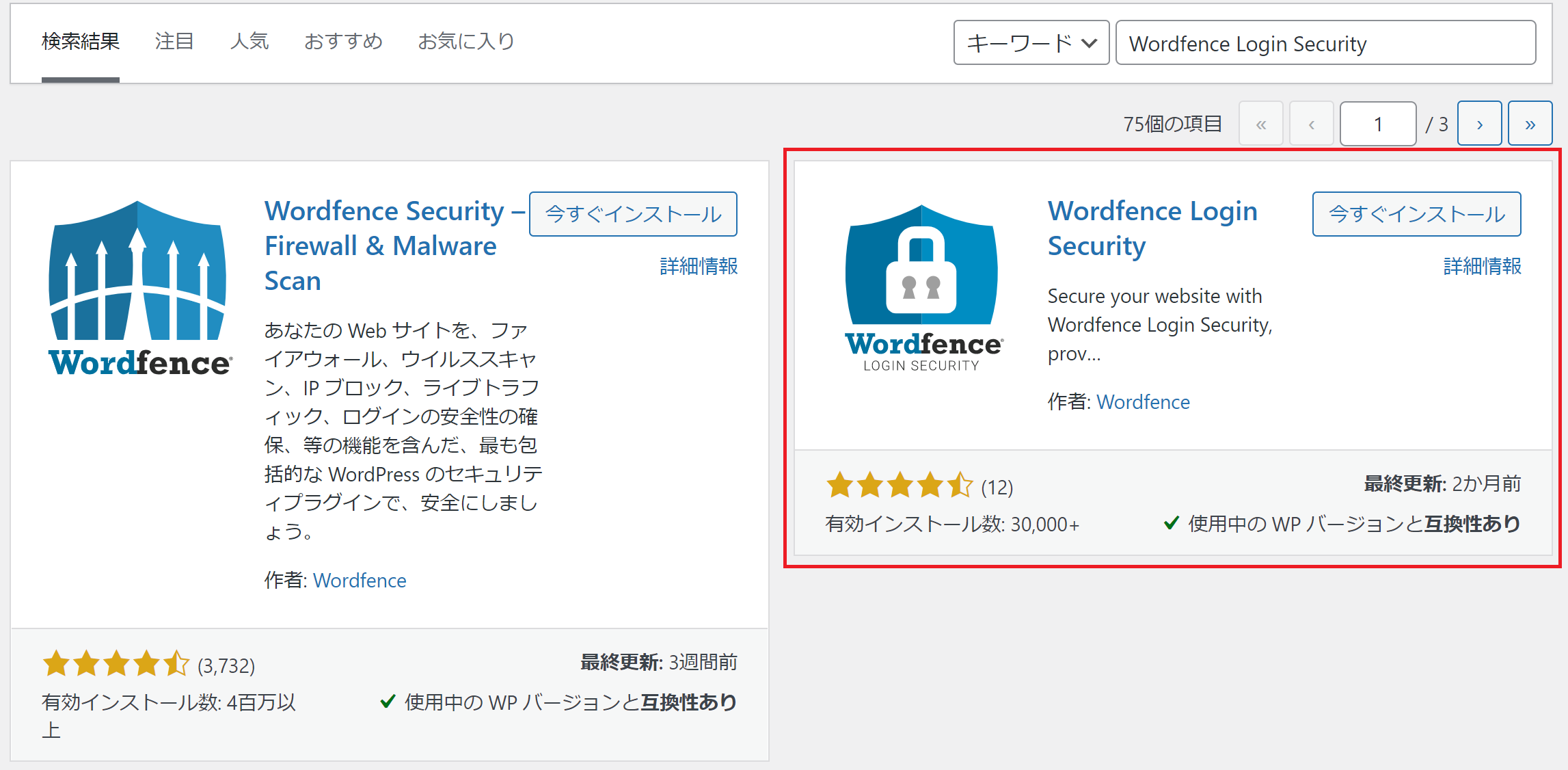
Task: Open 詳細情報 for Wordfence Login Security
Action: click(1482, 266)
